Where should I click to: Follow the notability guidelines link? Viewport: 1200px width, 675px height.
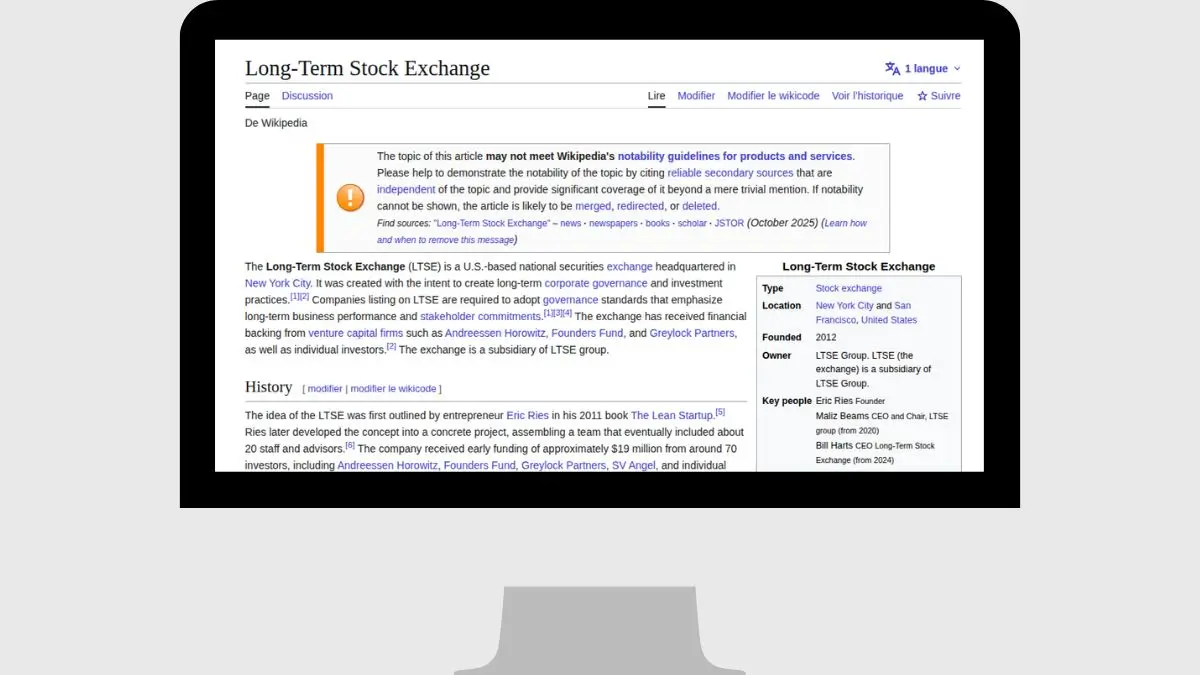(735, 156)
